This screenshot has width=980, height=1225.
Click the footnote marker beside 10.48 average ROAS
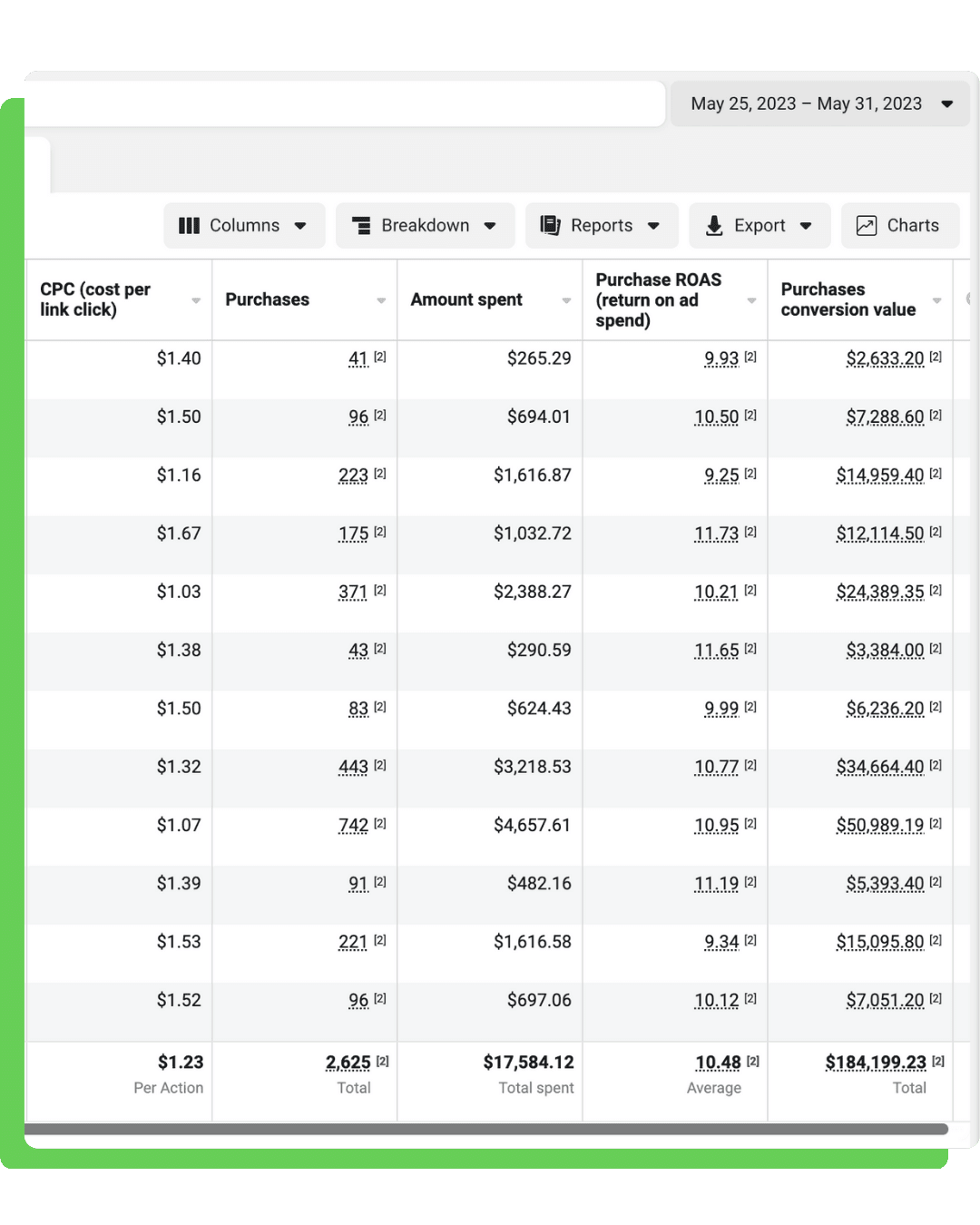(x=753, y=1061)
